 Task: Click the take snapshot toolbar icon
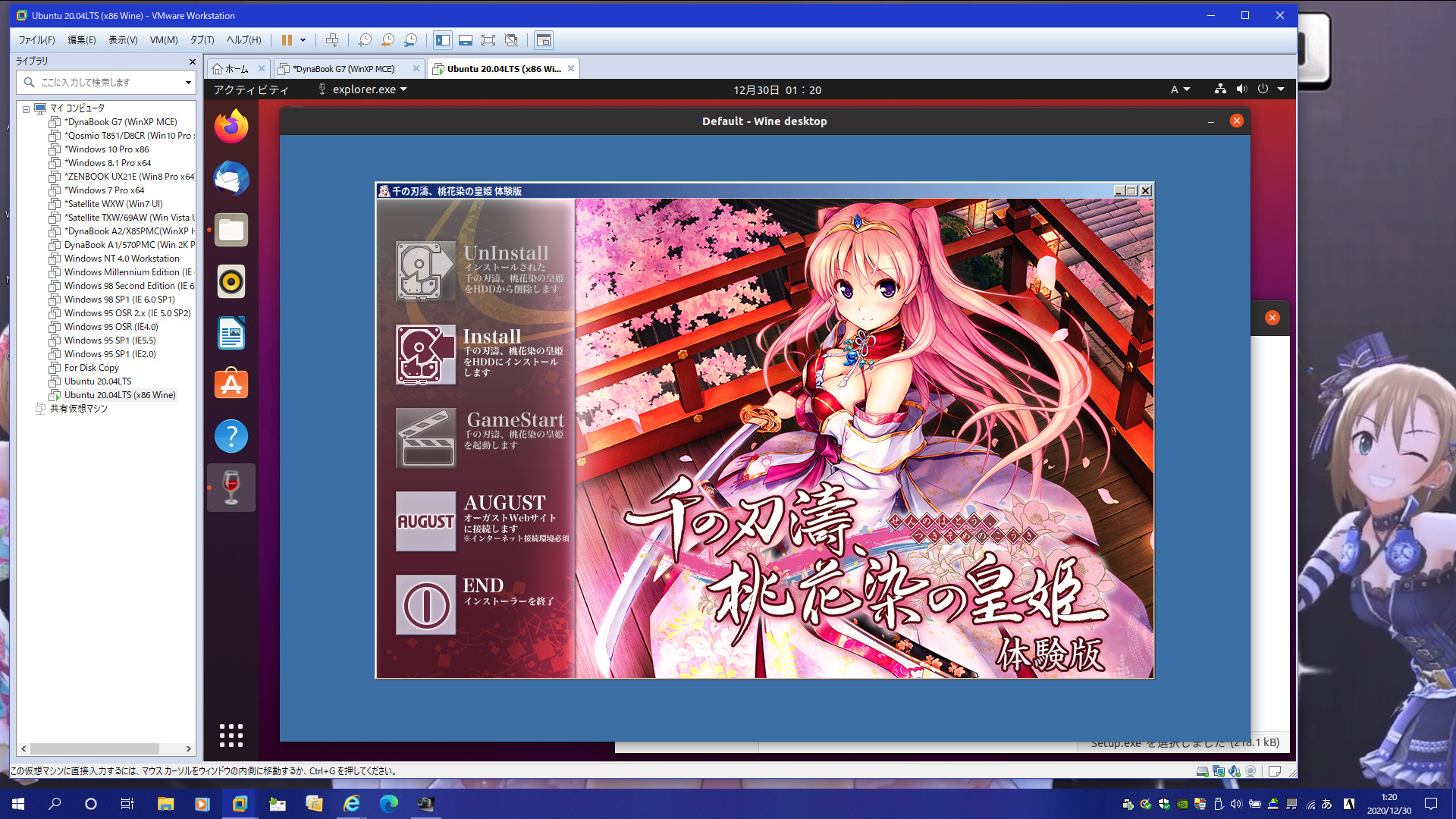click(365, 40)
